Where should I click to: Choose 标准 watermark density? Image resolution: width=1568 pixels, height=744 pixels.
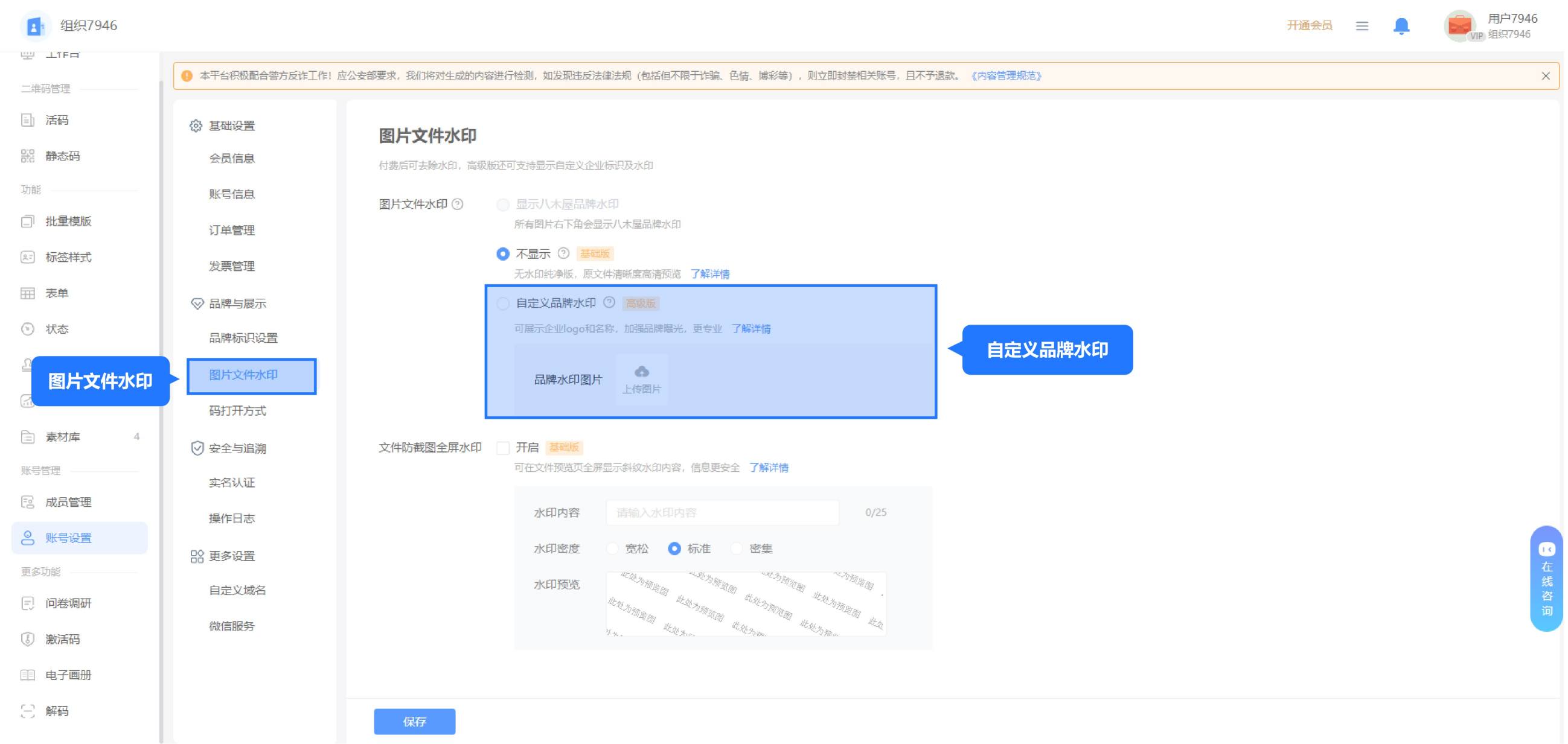674,548
